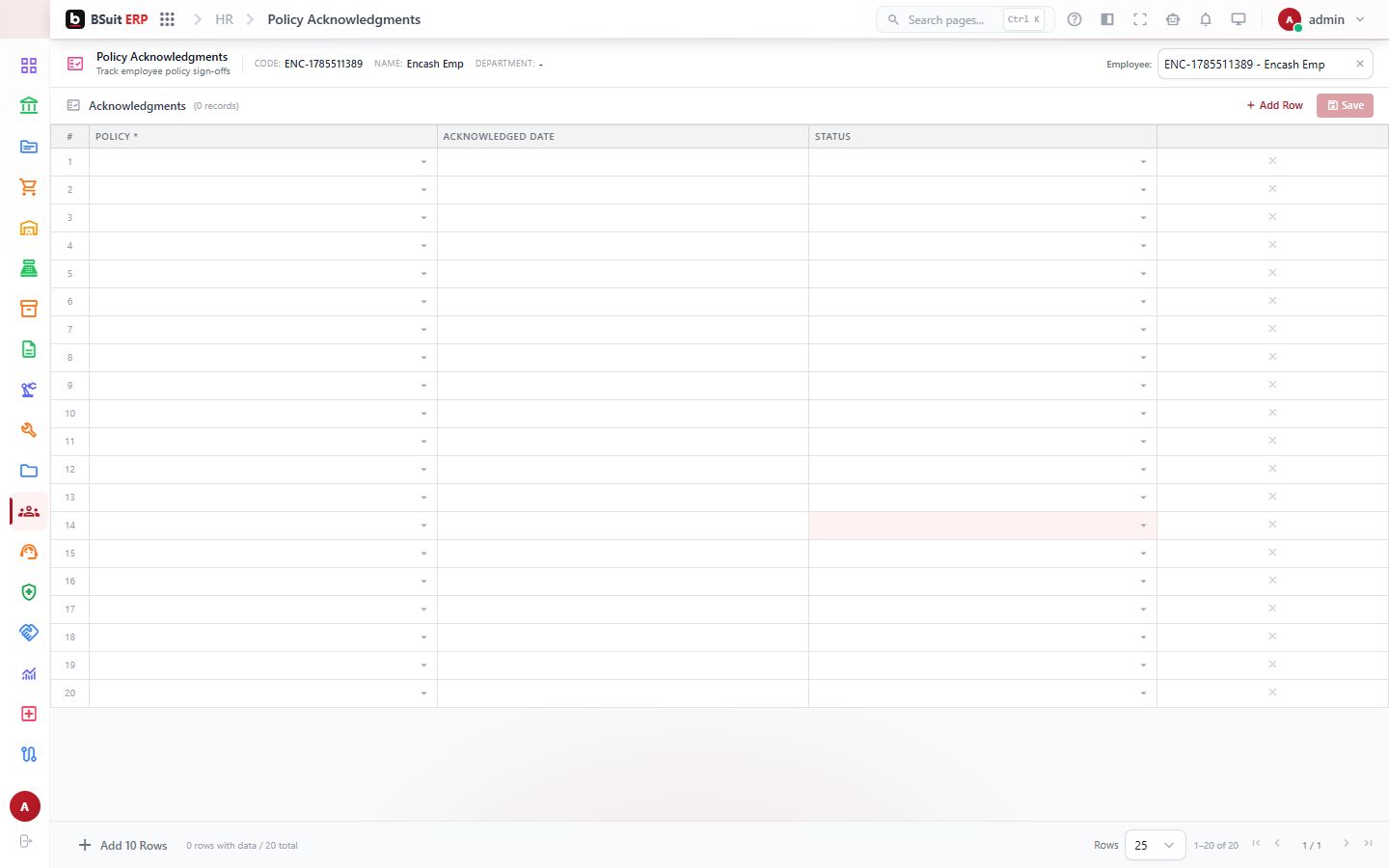Screen dimensions: 1389x868
Task: Click the Save button
Action: (1345, 105)
